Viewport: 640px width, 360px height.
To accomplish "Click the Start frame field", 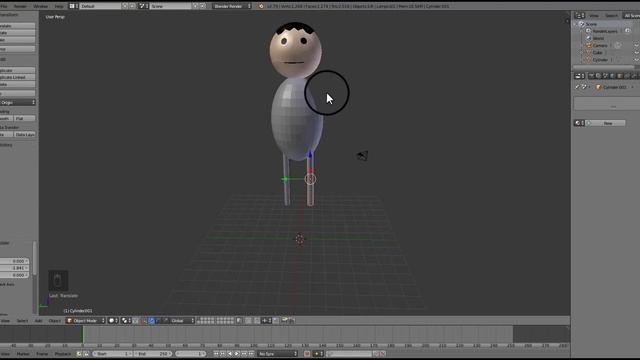I will click(x=113, y=354).
